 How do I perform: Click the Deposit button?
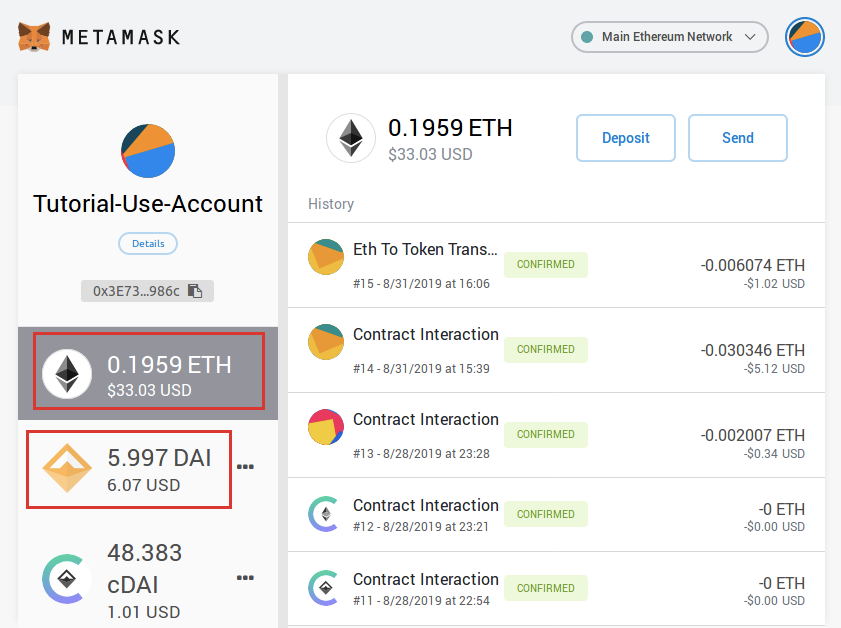coord(625,138)
